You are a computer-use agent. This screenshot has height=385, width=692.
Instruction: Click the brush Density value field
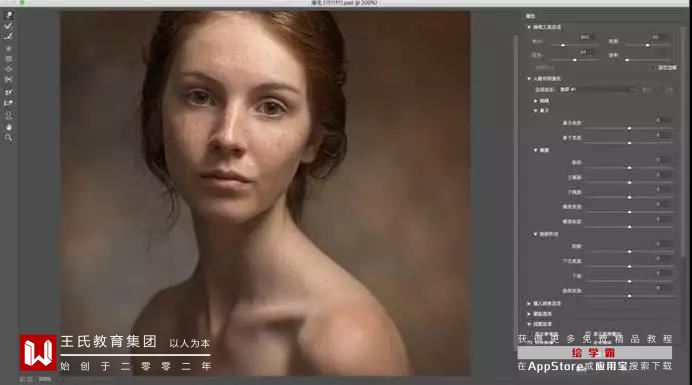pos(659,38)
